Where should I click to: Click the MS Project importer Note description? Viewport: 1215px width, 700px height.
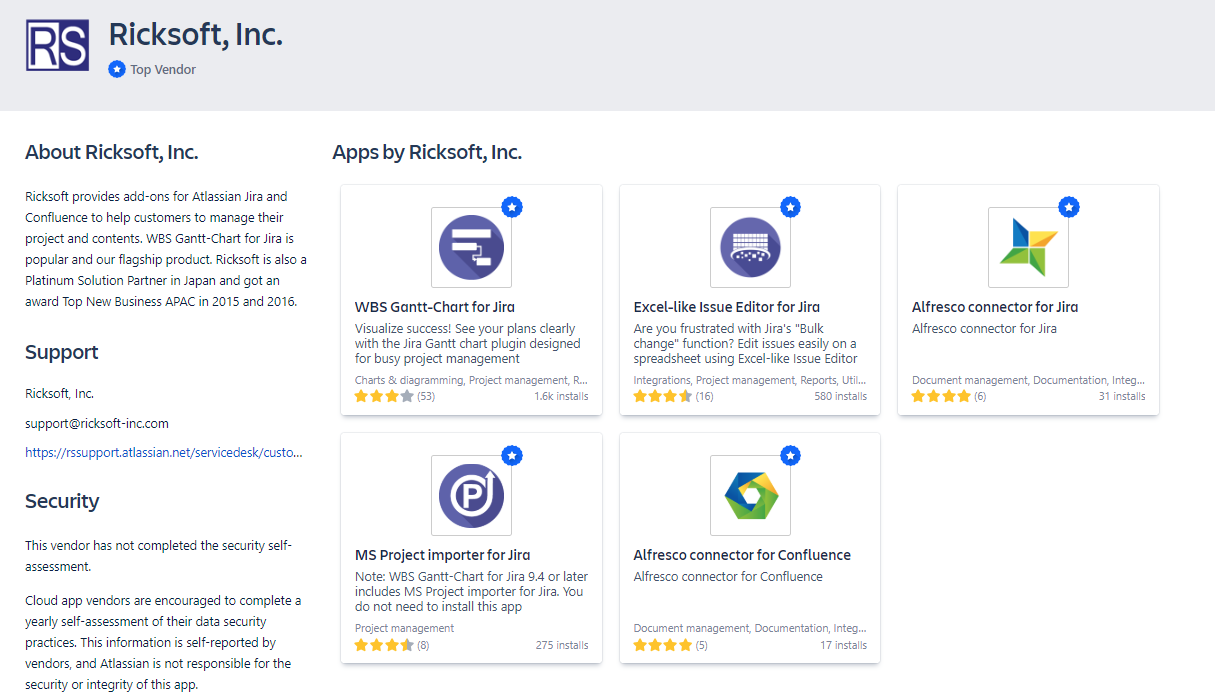pos(471,591)
